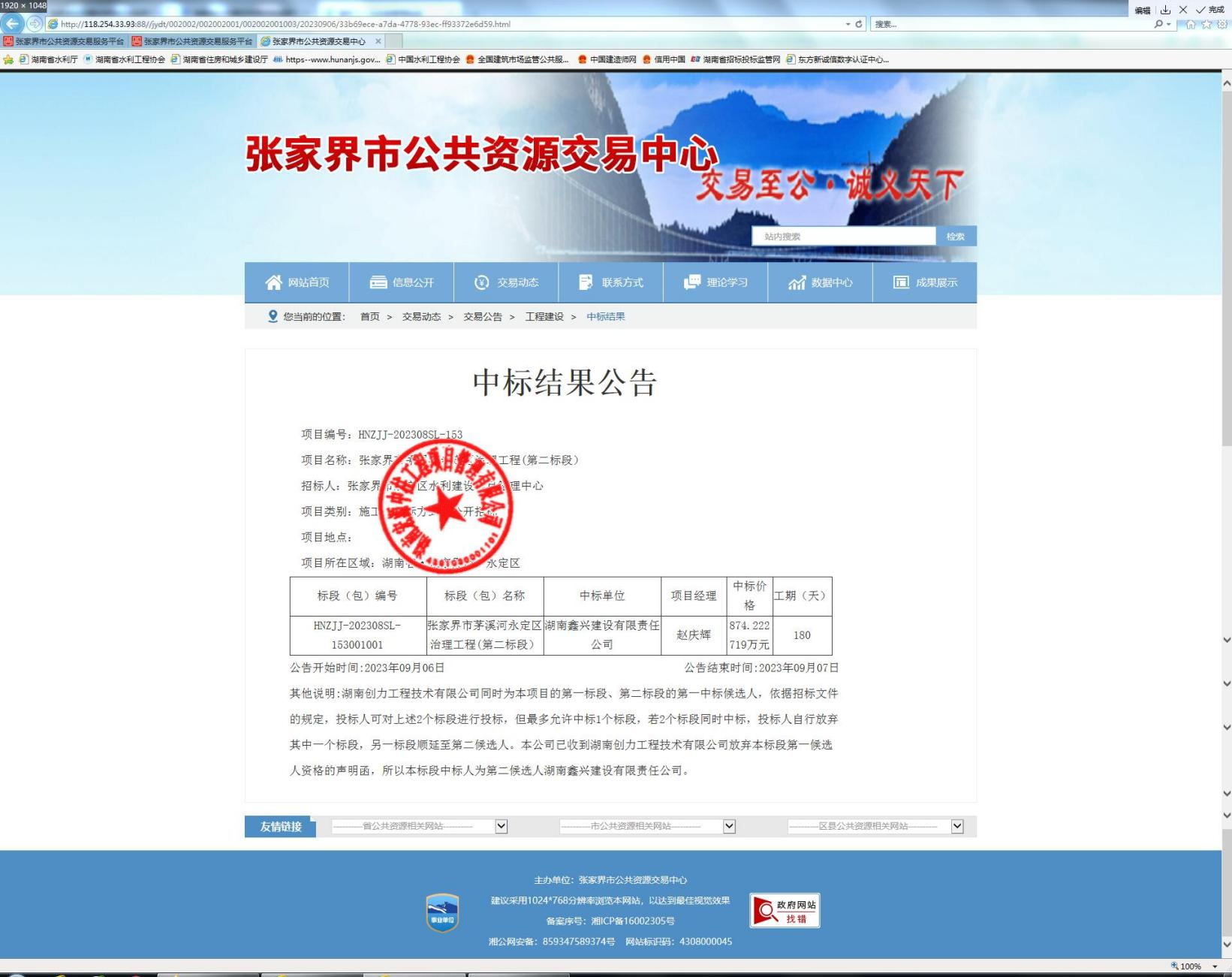1232x977 pixels.
Task: Click the breadcrumb location pin icon
Action: 272,316
